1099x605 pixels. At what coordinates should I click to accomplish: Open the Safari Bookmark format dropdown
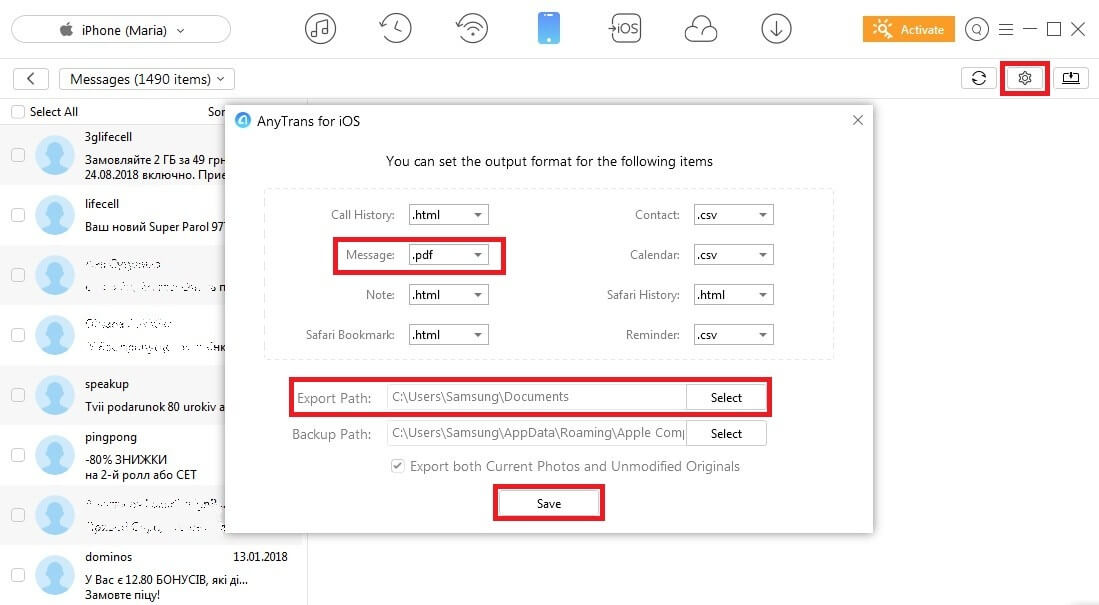tap(449, 334)
